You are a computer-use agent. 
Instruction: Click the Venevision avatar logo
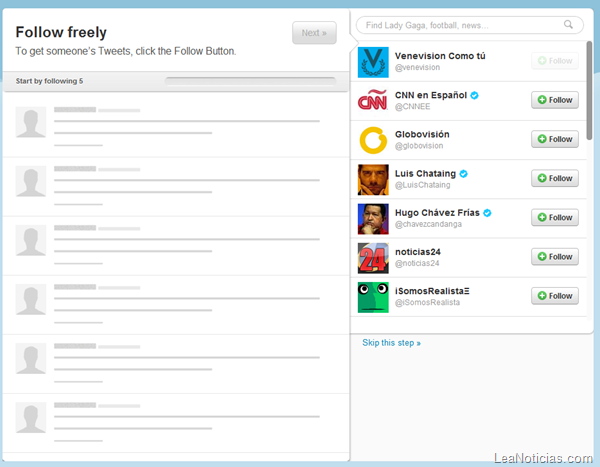(x=373, y=62)
